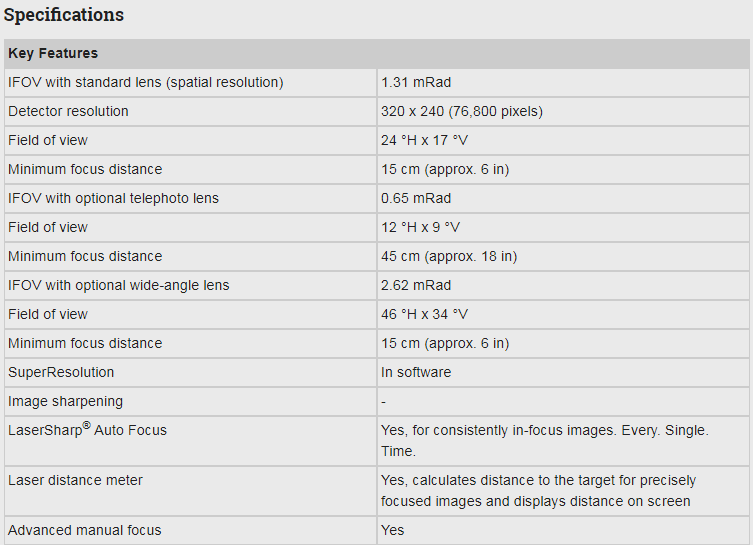The width and height of the screenshot is (753, 545).
Task: Click the 45 cm (approx. 18 in) value
Action: click(449, 256)
